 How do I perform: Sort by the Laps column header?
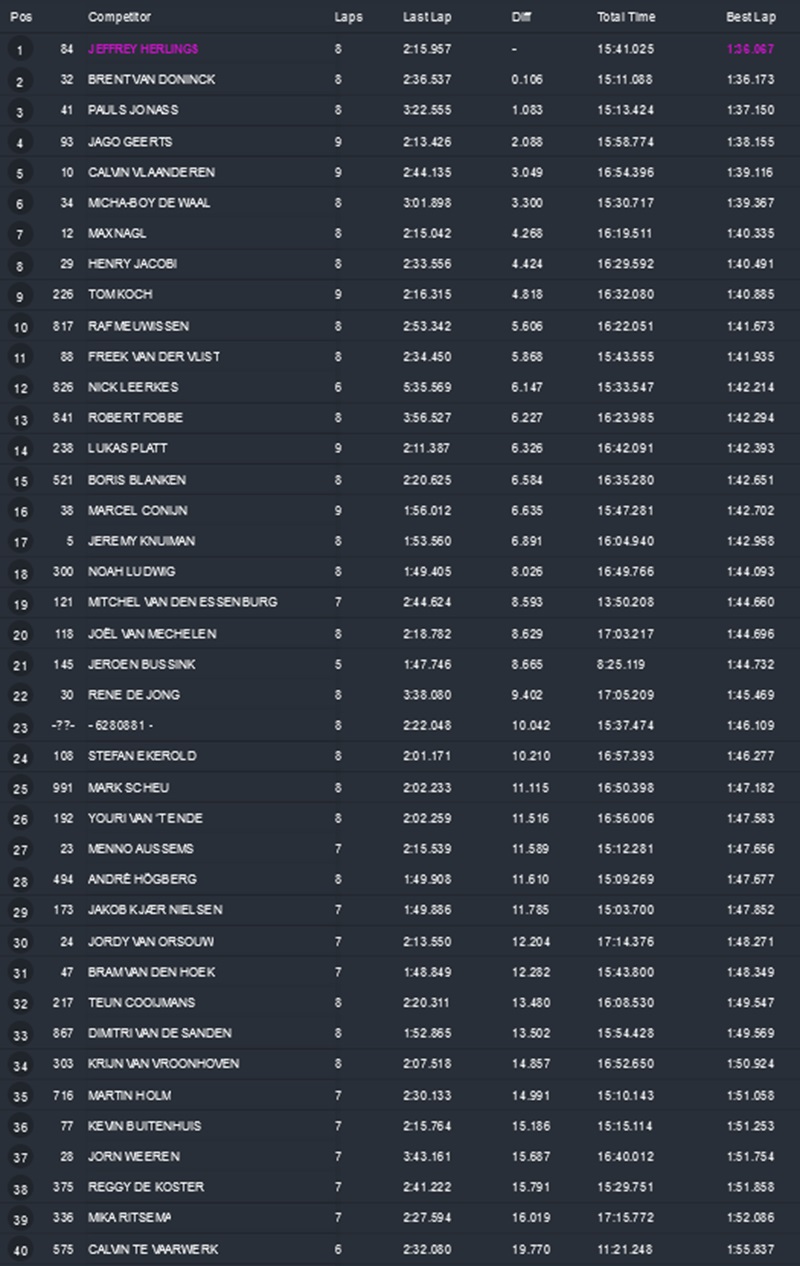pyautogui.click(x=348, y=18)
